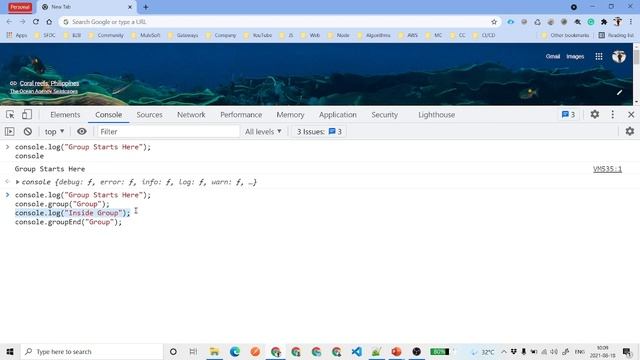Open File Explorer from taskbar
This screenshot has height=360, width=640.
click(x=214, y=351)
